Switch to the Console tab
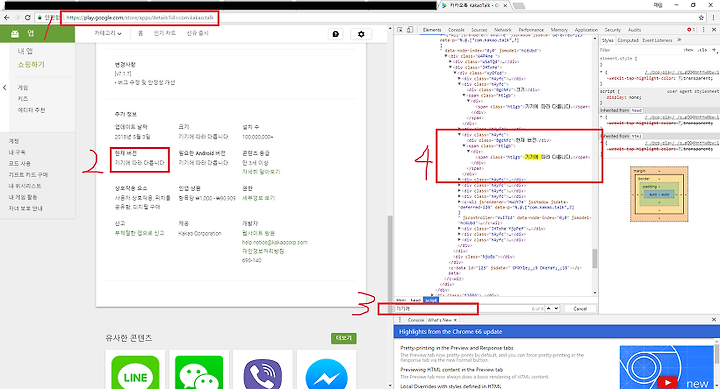 [456, 29]
